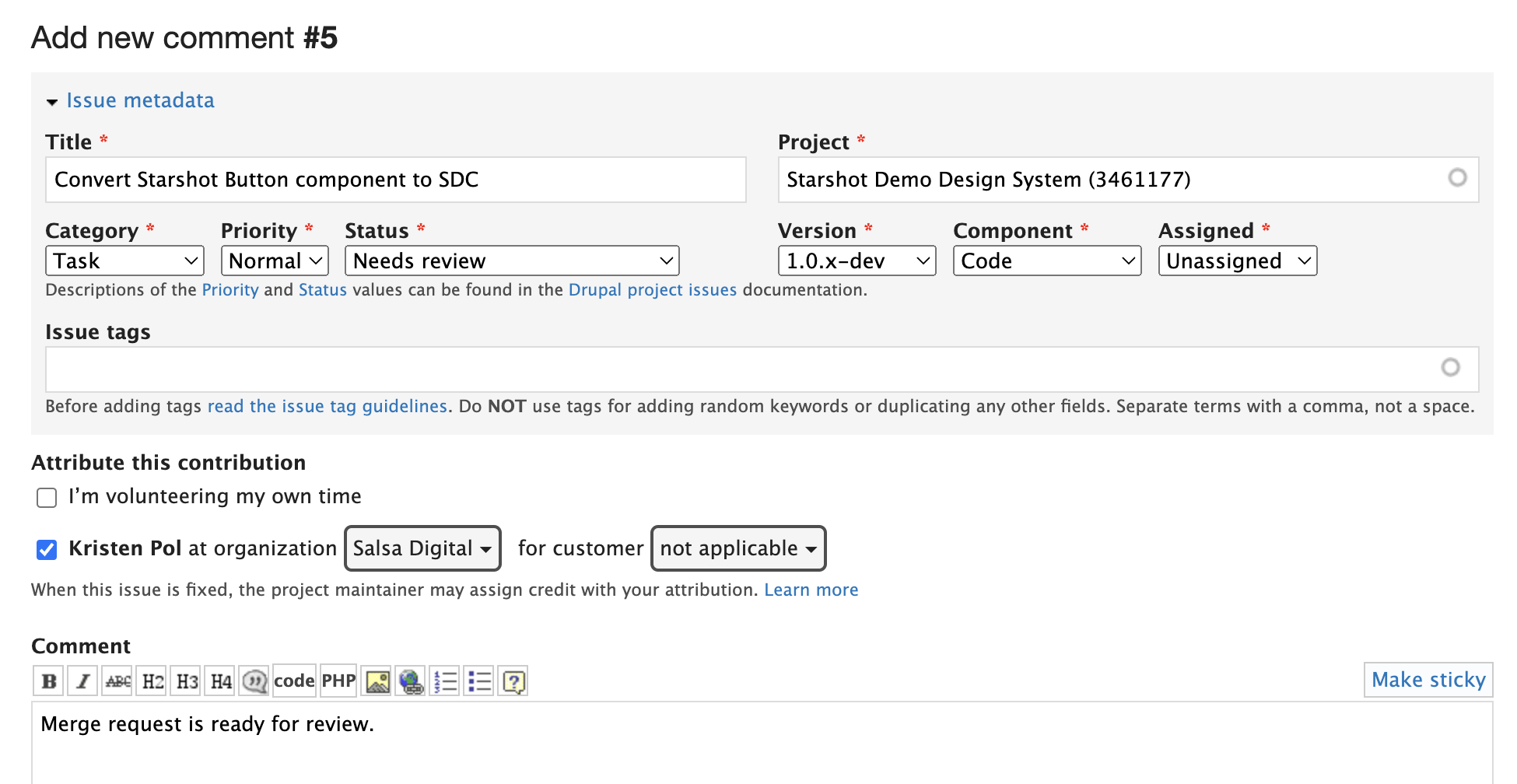Insert a blockquote using the quote icon
The width and height of the screenshot is (1517, 784).
[254, 680]
